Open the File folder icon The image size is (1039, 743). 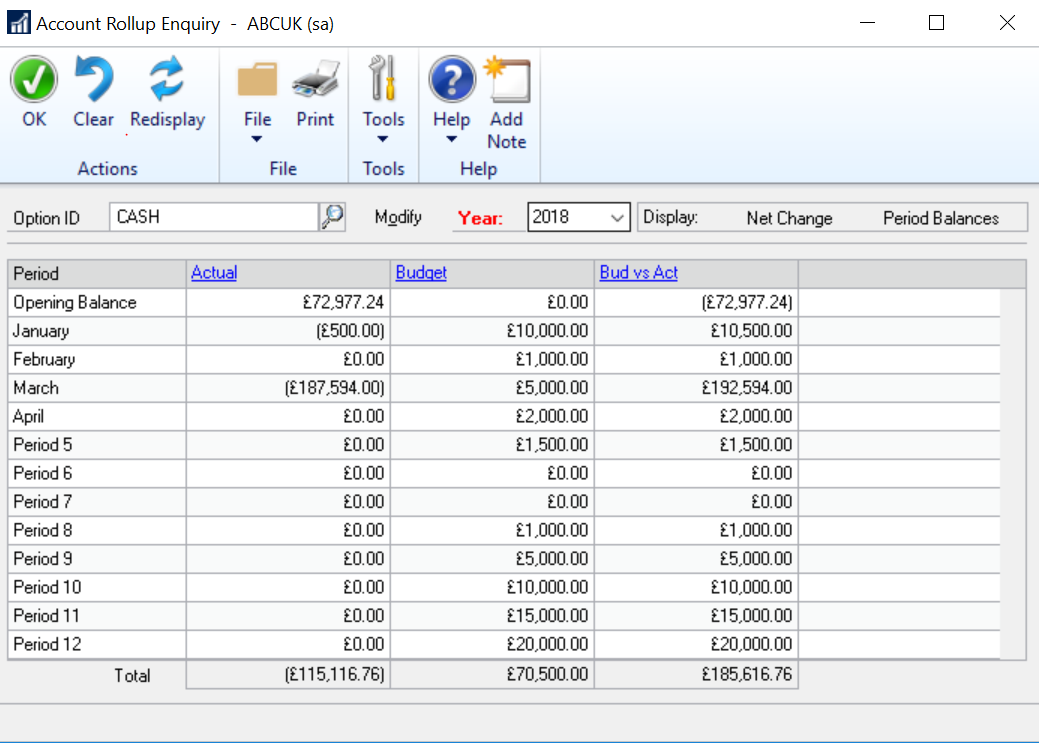coord(257,80)
